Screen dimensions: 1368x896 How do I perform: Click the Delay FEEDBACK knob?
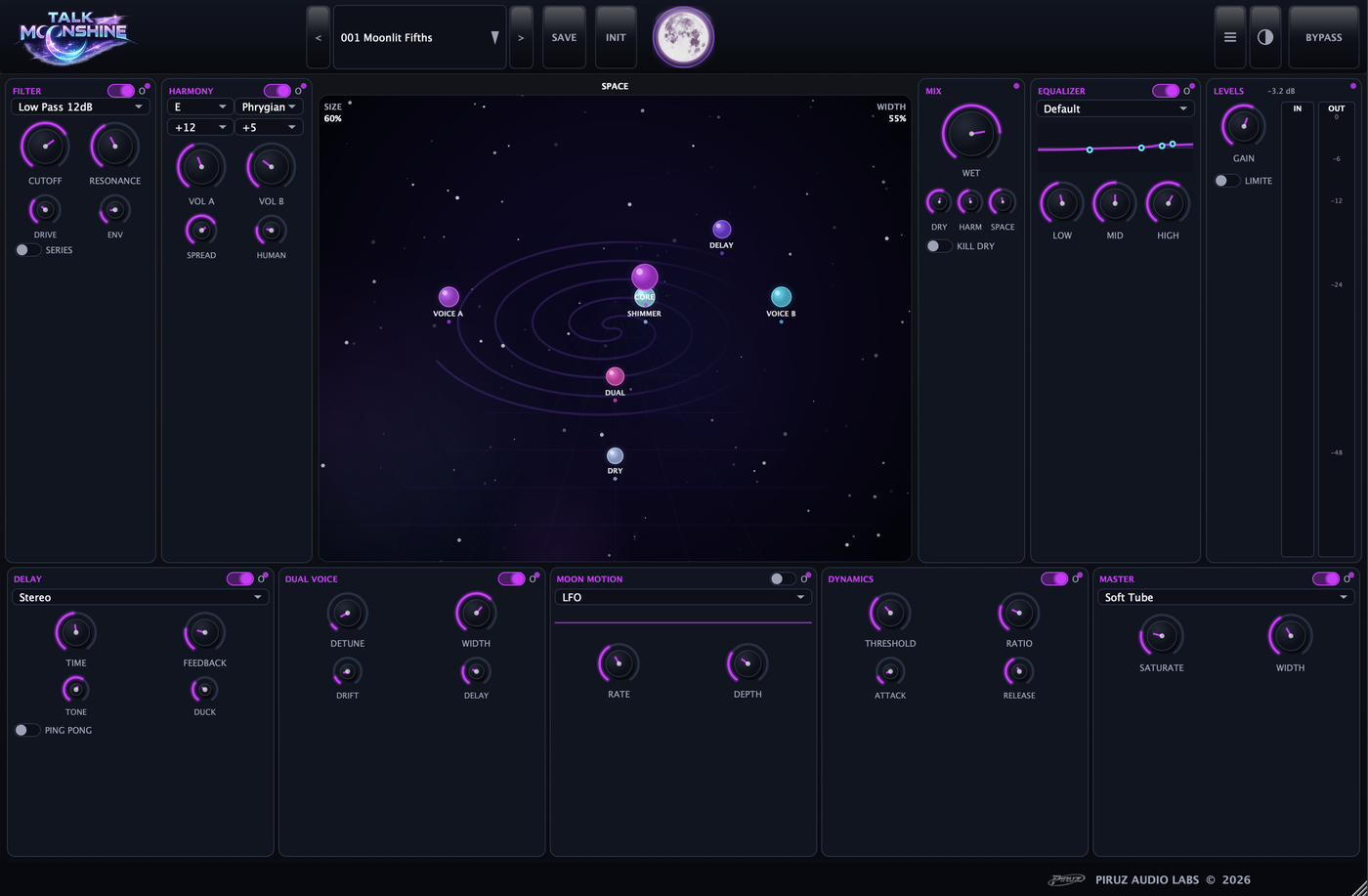[204, 633]
